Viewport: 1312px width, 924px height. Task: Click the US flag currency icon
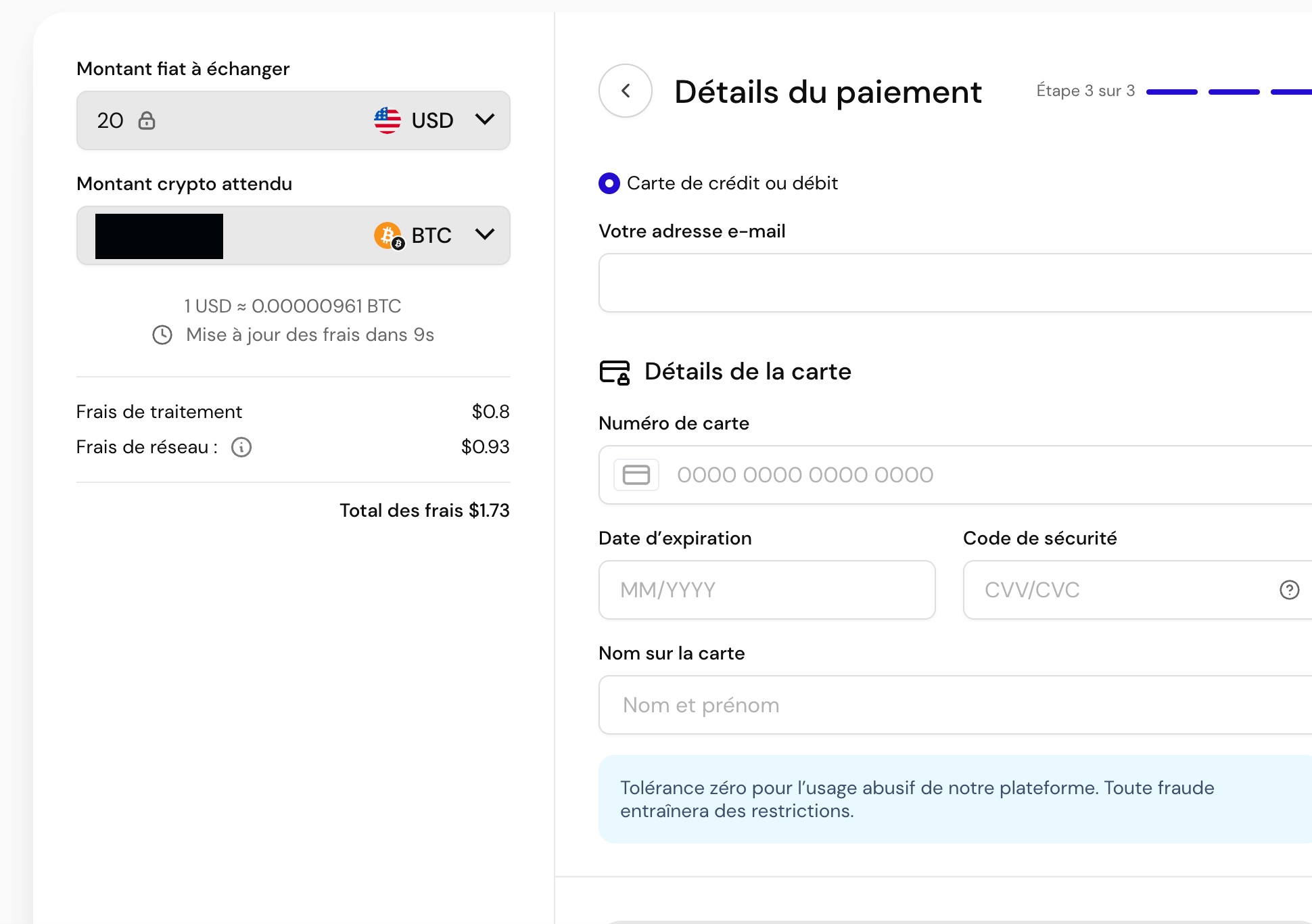388,120
